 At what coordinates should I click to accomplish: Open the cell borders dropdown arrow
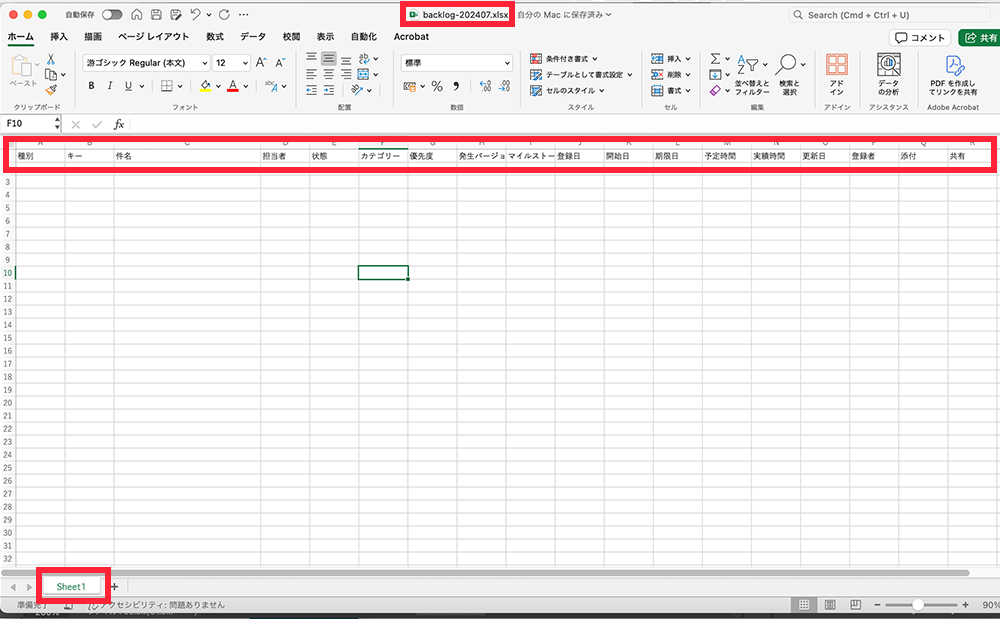[x=180, y=86]
